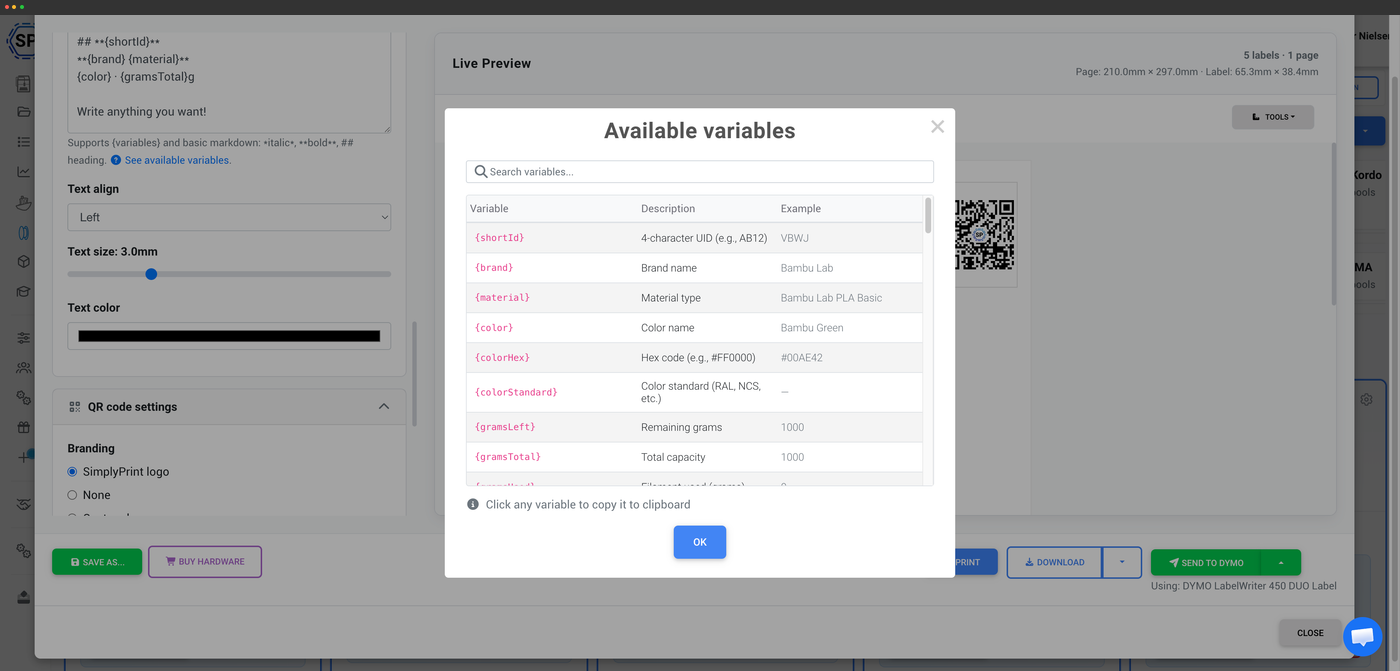Open the Text align dropdown set to Left
This screenshot has width=1400, height=671.
tap(229, 217)
